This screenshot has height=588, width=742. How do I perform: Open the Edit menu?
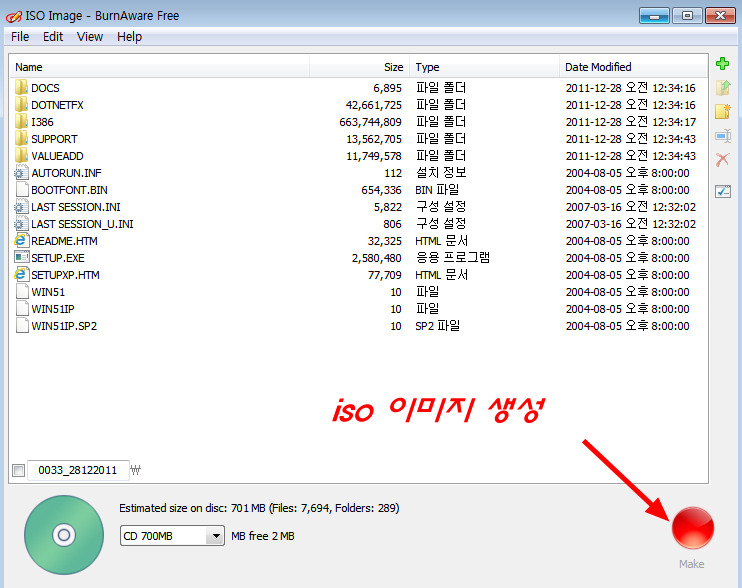pos(53,37)
